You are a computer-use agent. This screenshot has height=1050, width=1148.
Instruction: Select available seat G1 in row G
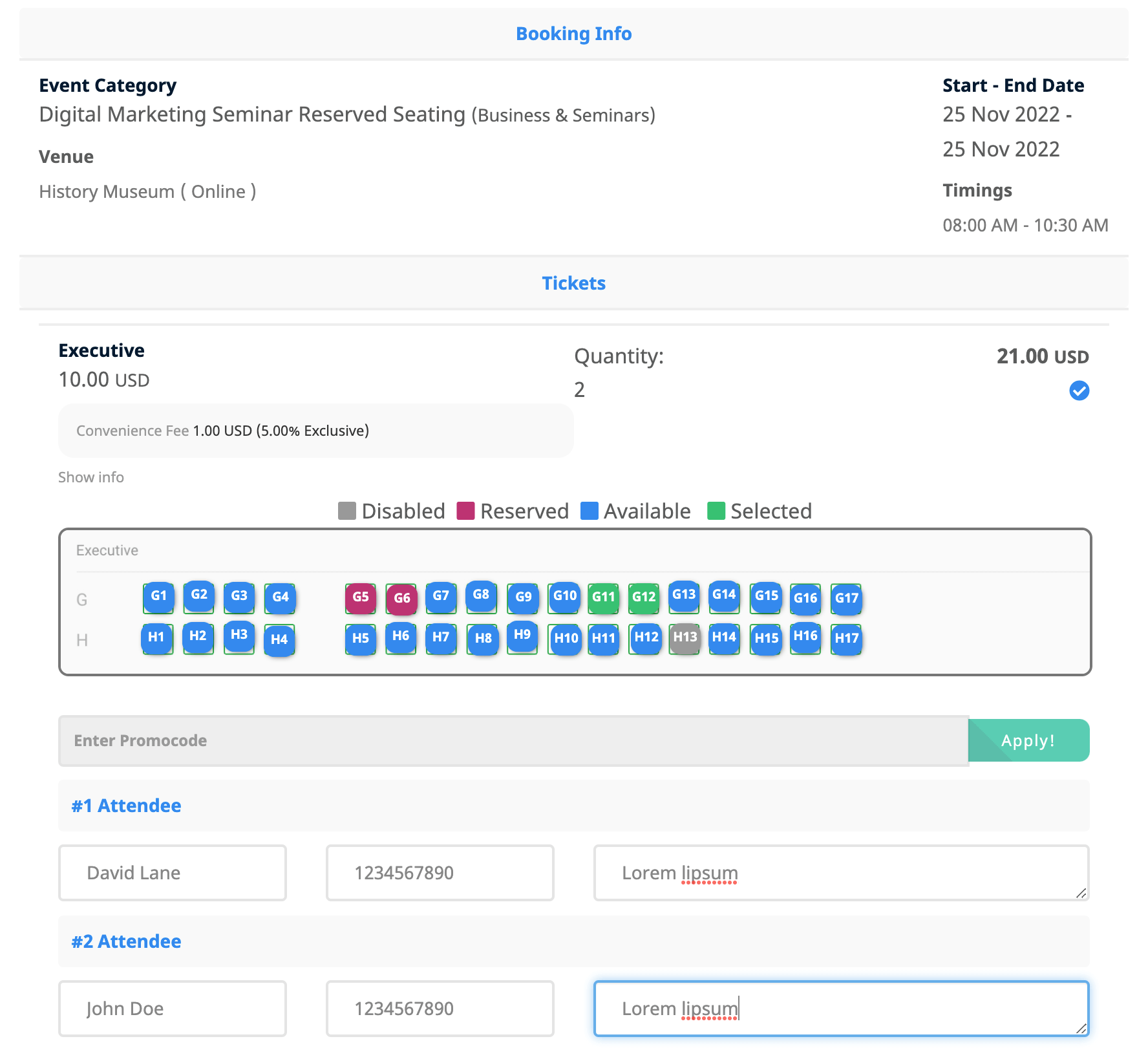158,597
